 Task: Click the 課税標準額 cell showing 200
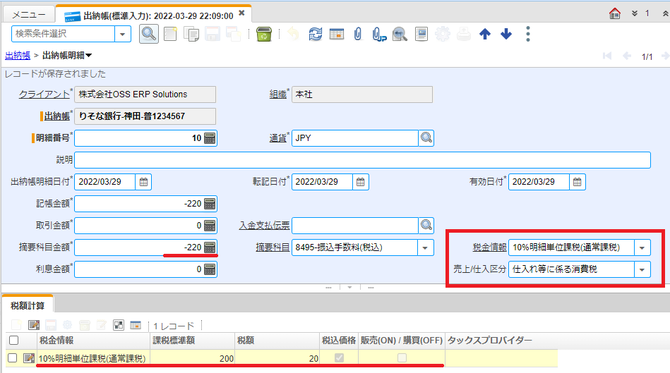(192, 358)
